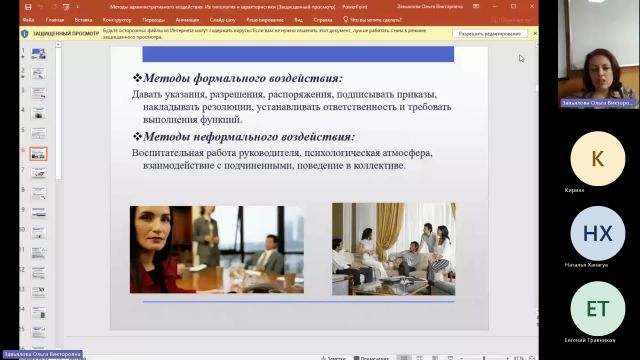Viewport: 640px width, 360px height.
Task: Toggle the Примечания comments button in status bar
Action: 371,358
